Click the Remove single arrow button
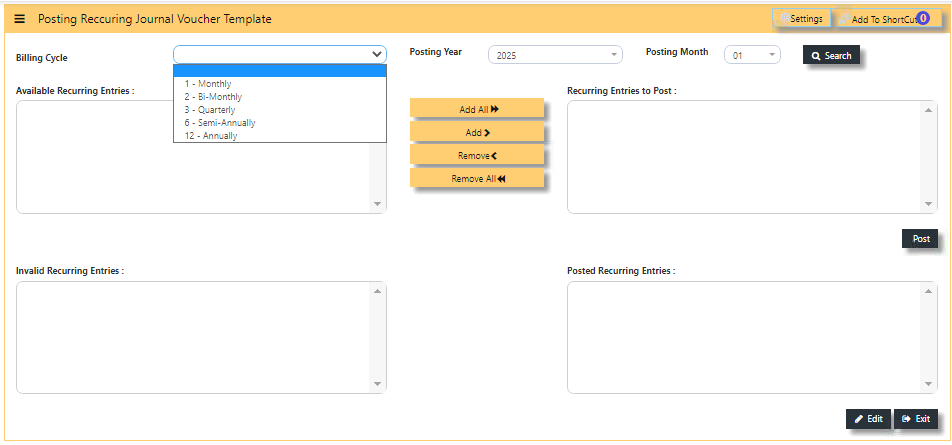952x445 pixels. [477, 155]
